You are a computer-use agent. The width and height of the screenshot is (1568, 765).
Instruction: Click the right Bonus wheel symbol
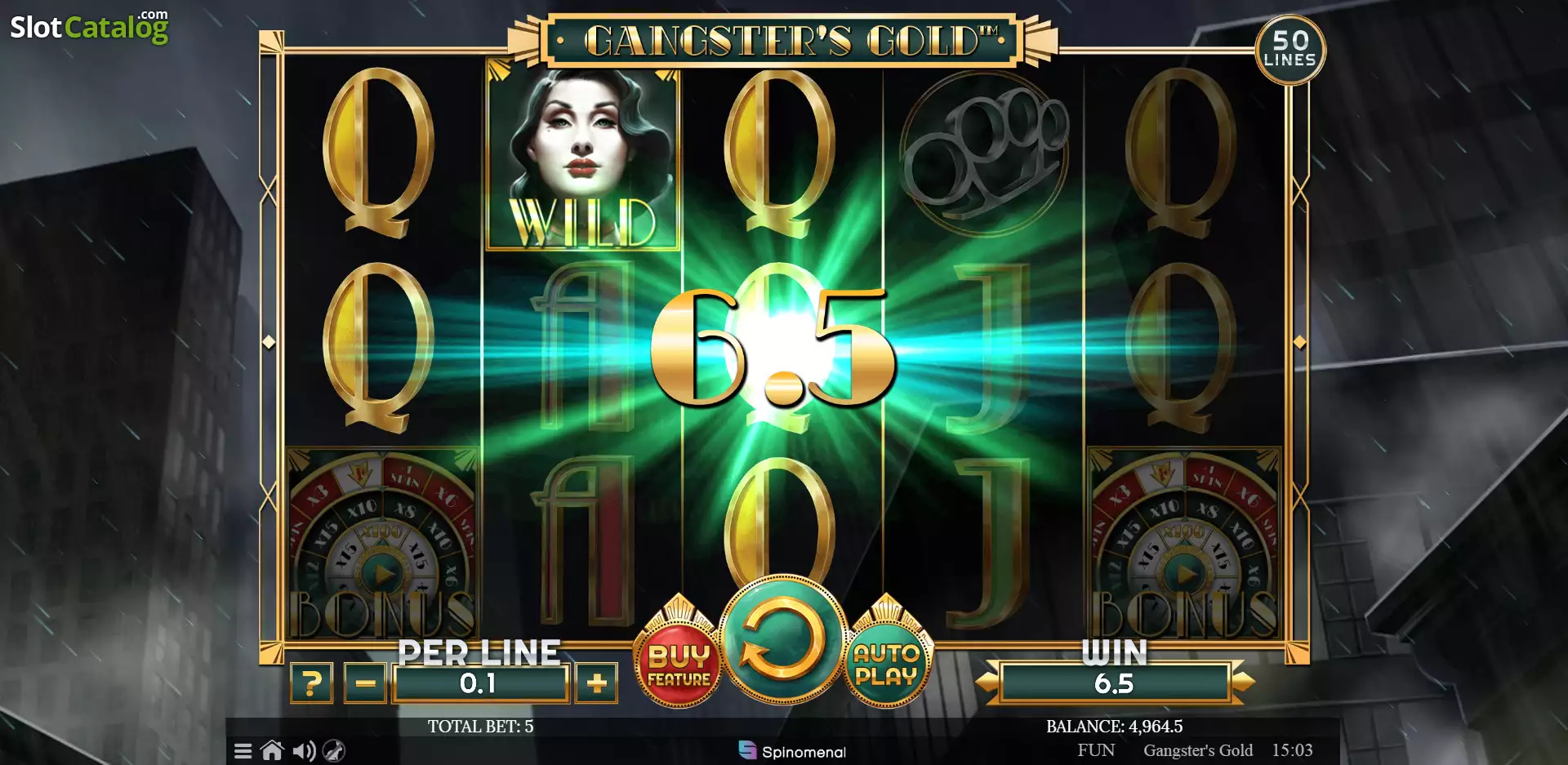click(1185, 544)
